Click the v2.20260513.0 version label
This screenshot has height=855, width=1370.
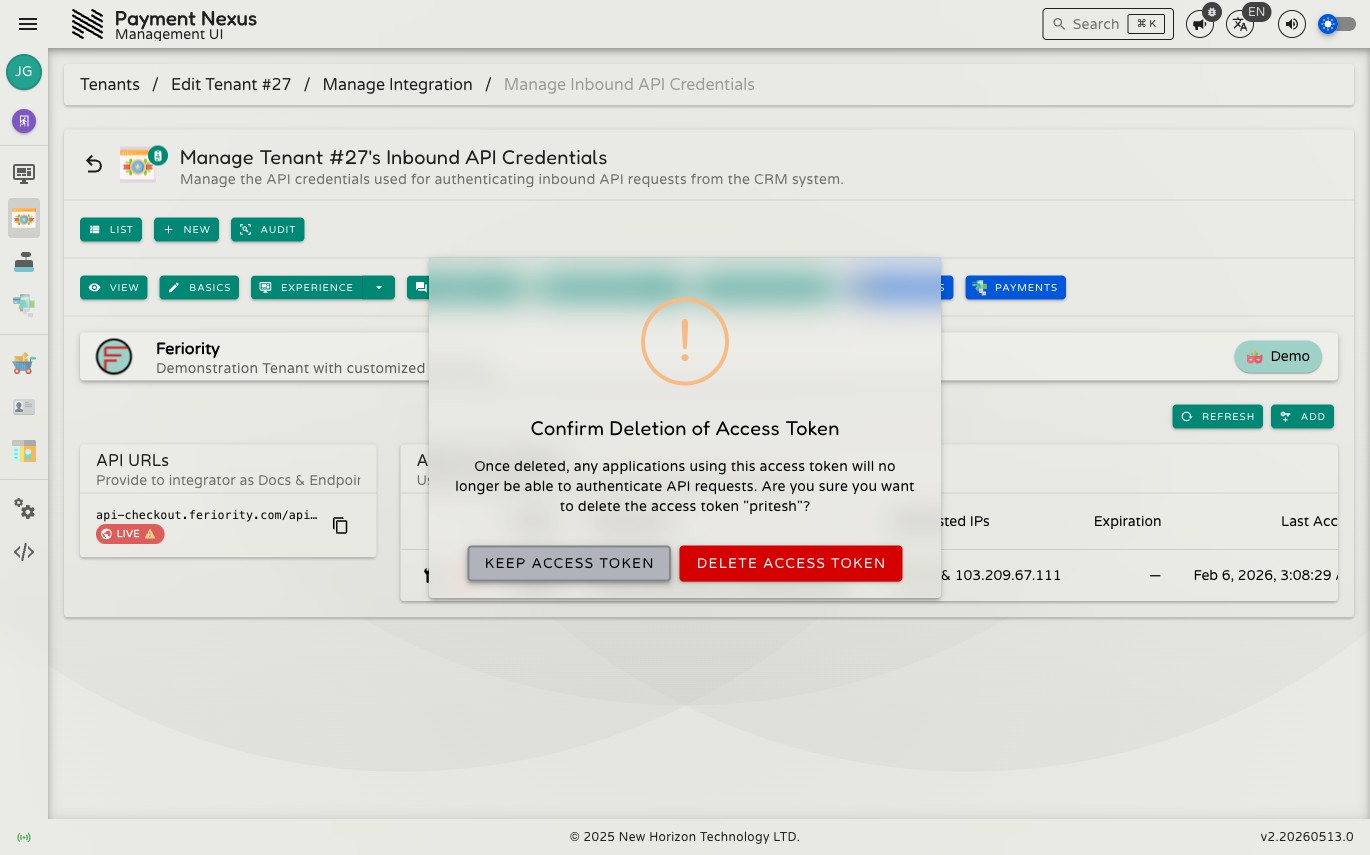[1307, 837]
